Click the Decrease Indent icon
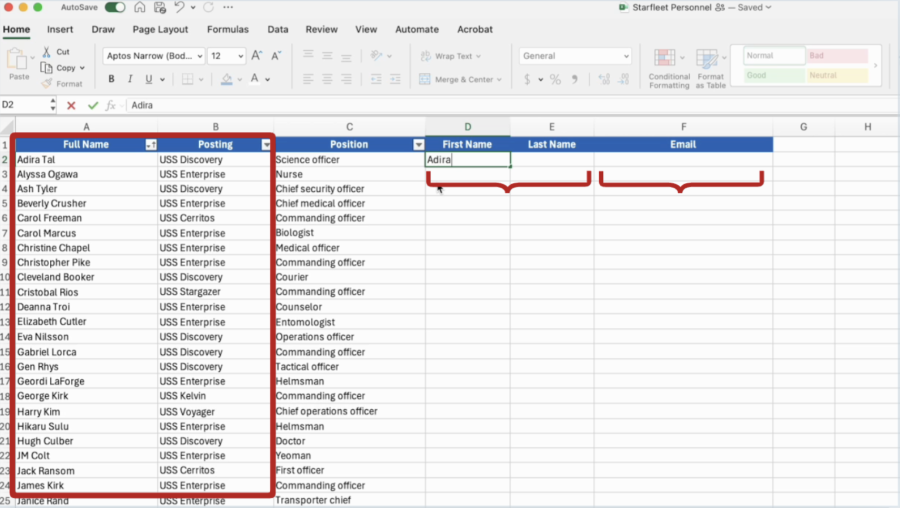 coord(376,79)
